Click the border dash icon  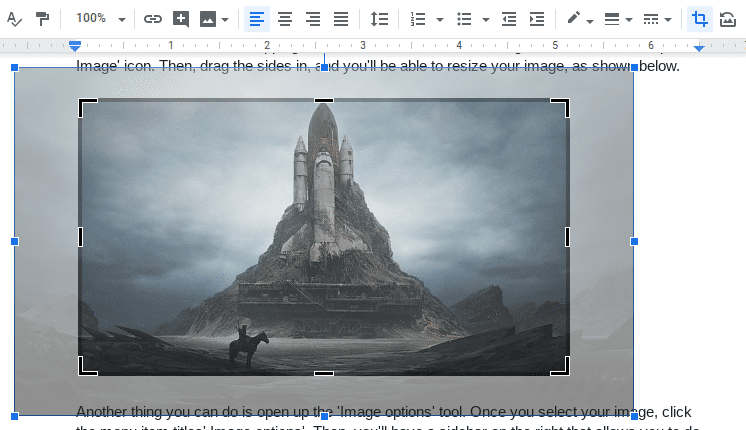click(650, 19)
